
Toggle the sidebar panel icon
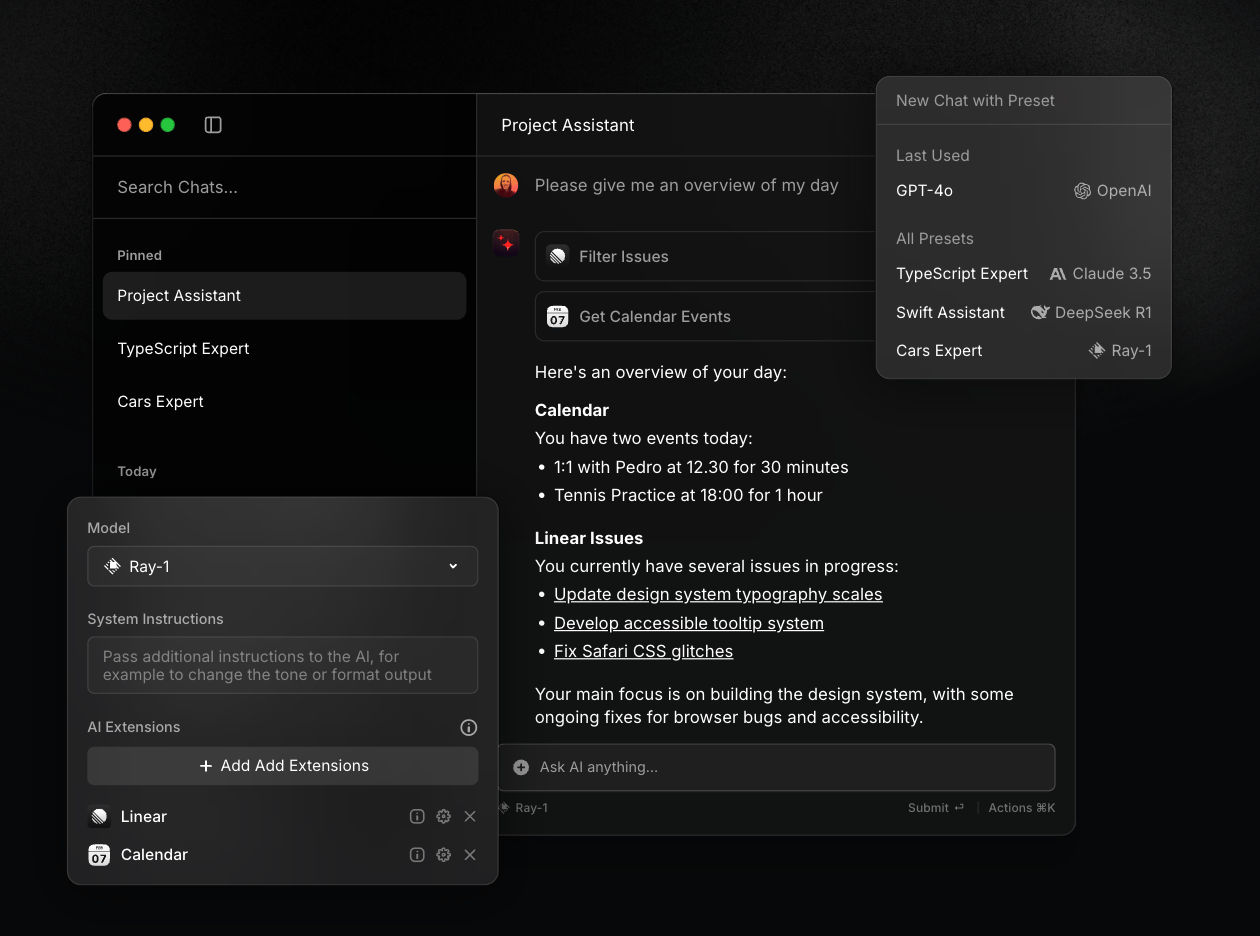pos(213,125)
